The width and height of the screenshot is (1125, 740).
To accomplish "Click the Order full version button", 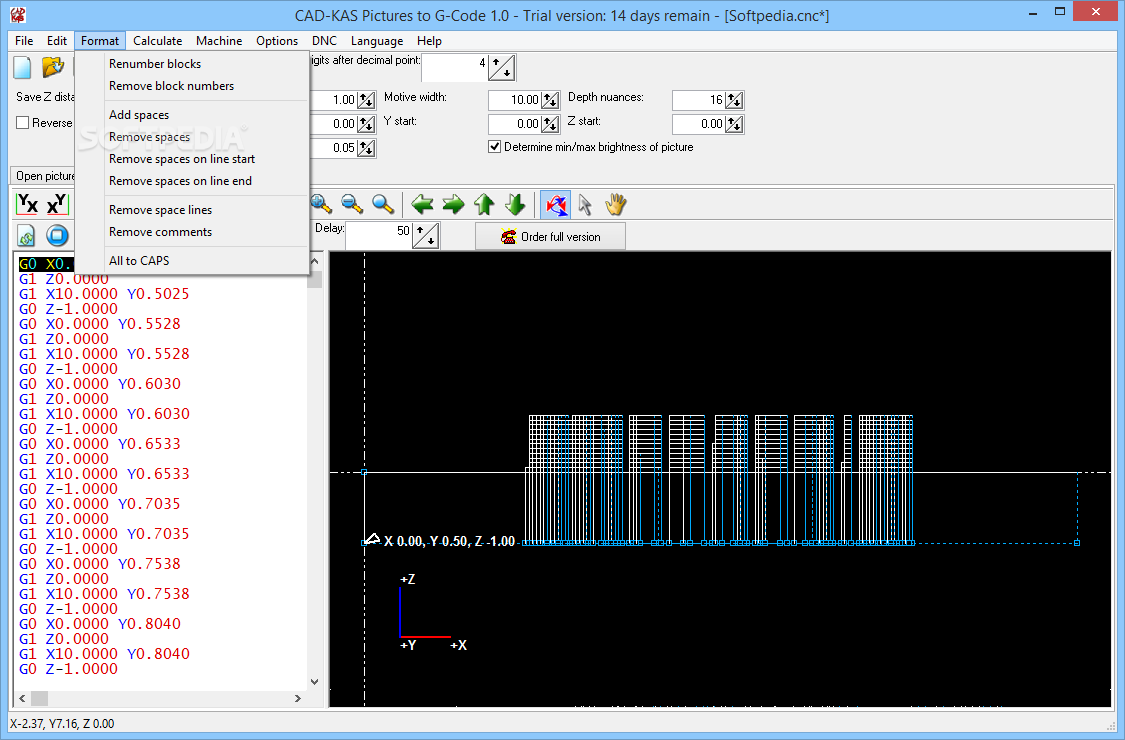I will [x=550, y=236].
